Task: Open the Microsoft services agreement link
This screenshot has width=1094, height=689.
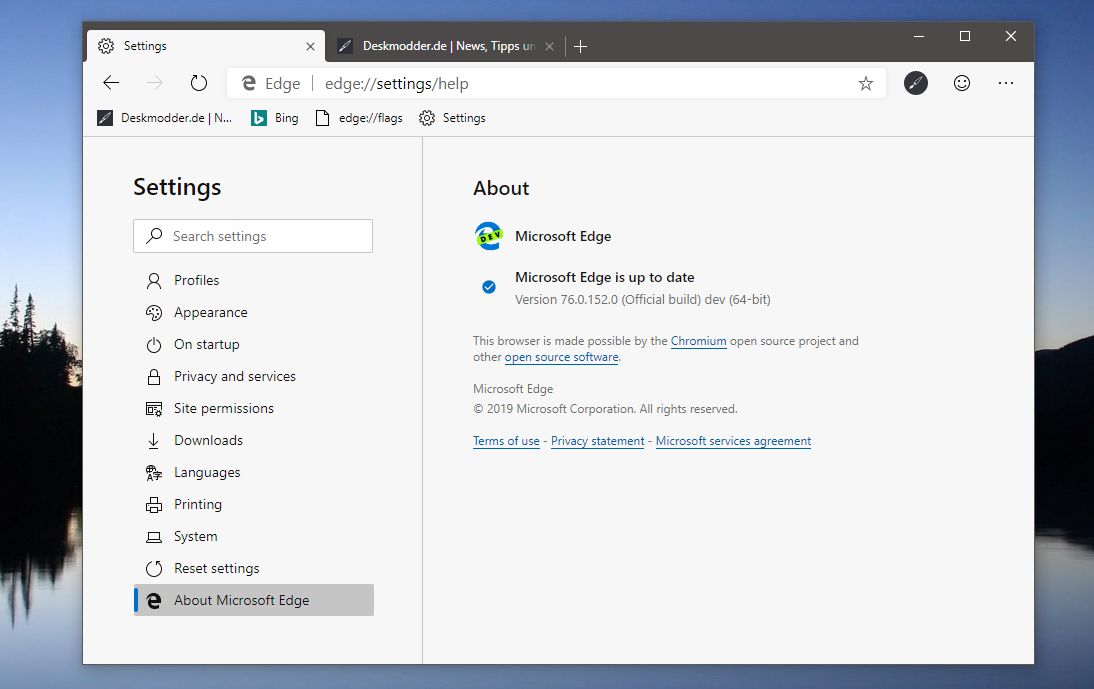Action: 733,441
